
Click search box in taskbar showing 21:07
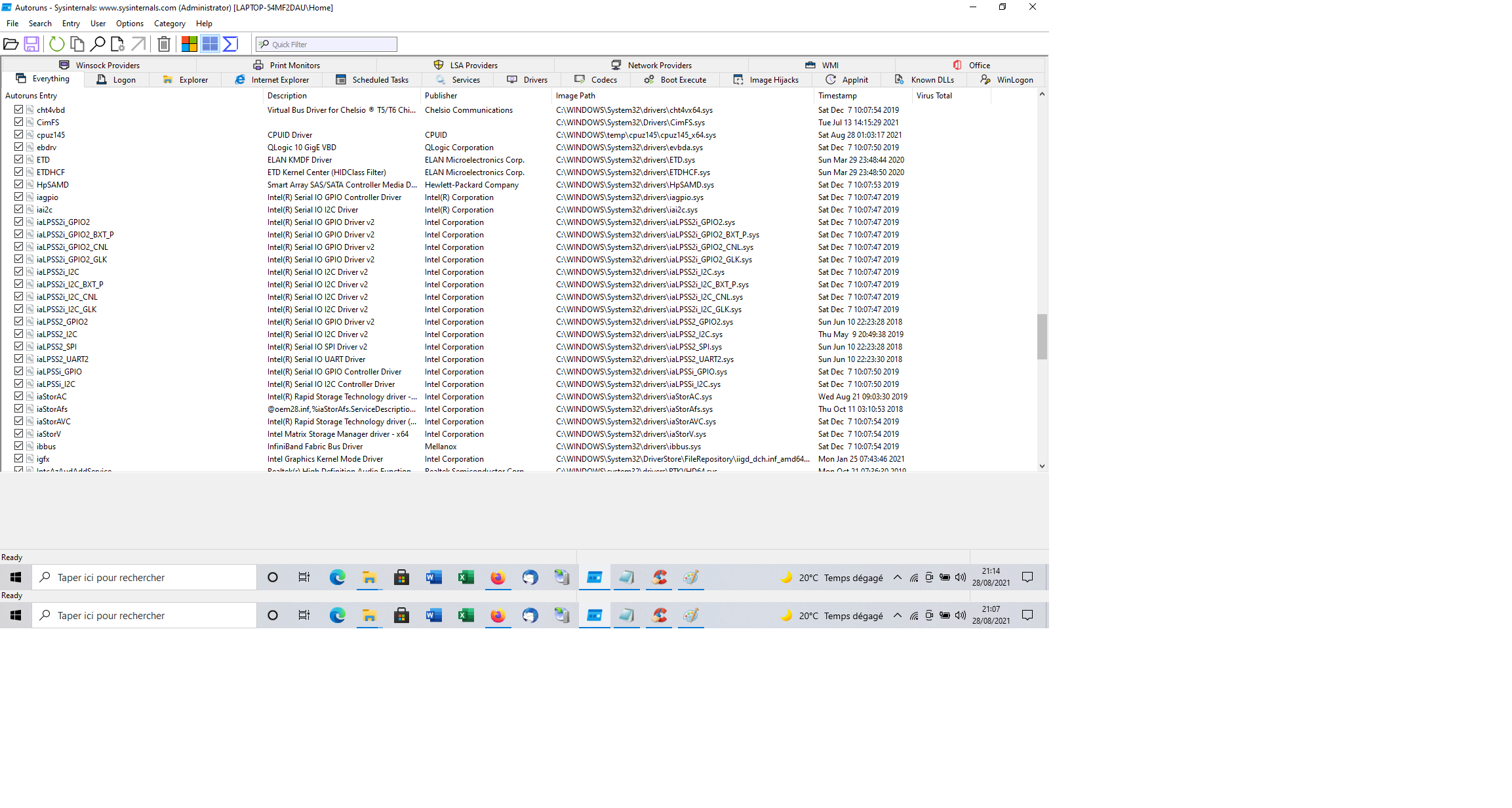[x=144, y=615]
